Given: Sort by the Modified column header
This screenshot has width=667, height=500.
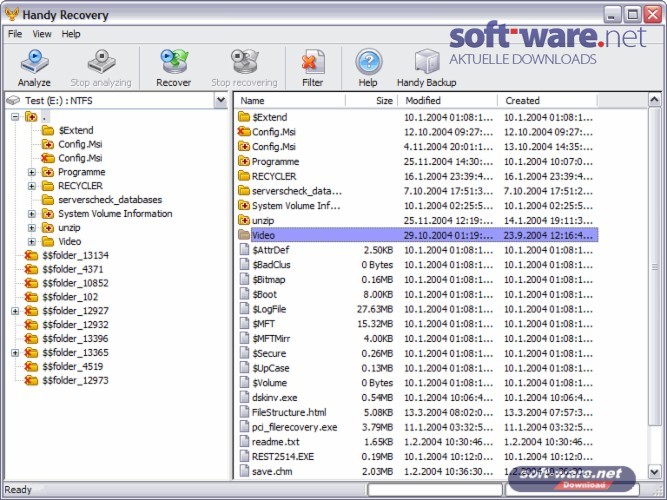Looking at the screenshot, I should coord(448,100).
